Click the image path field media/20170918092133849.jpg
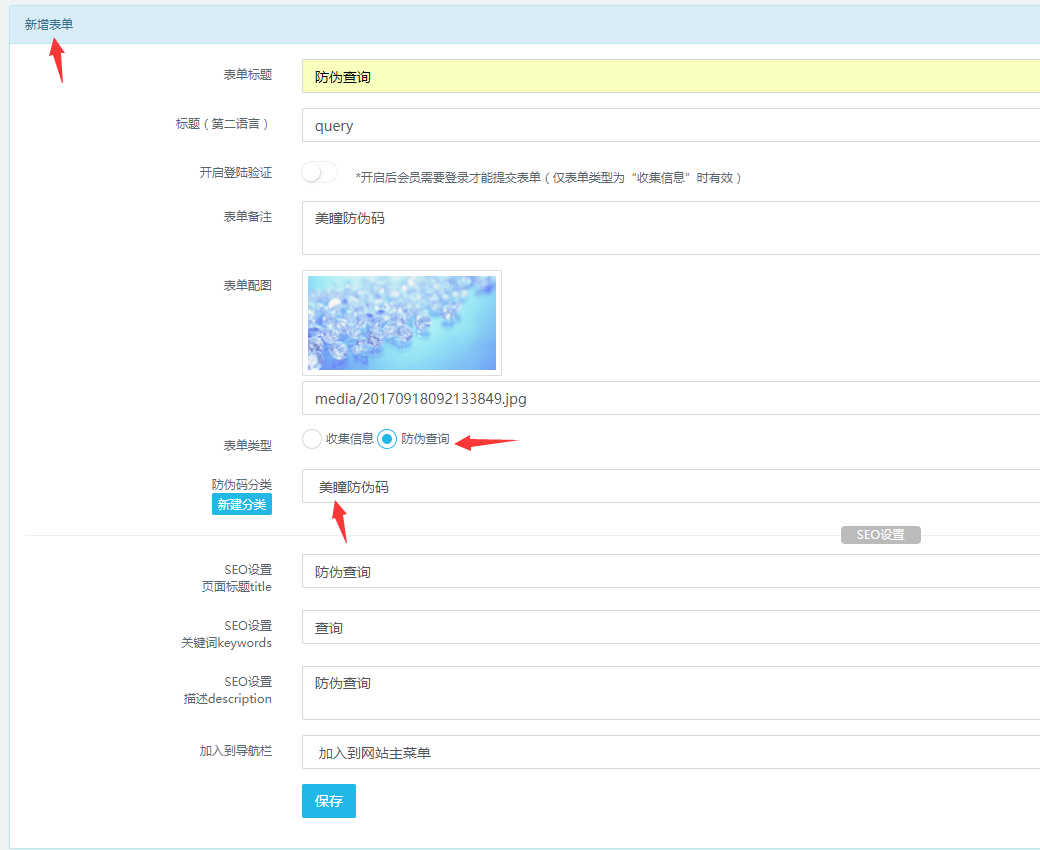1040x850 pixels. pyautogui.click(x=670, y=398)
